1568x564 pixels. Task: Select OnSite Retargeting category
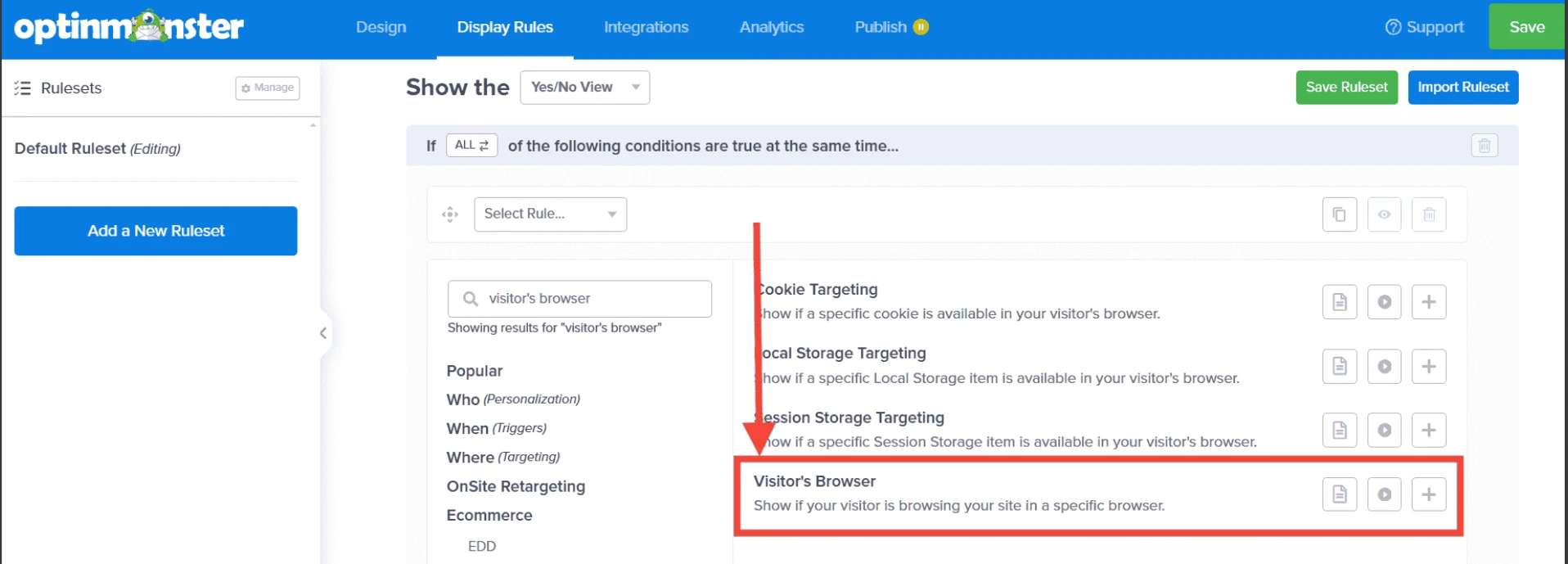pyautogui.click(x=516, y=486)
